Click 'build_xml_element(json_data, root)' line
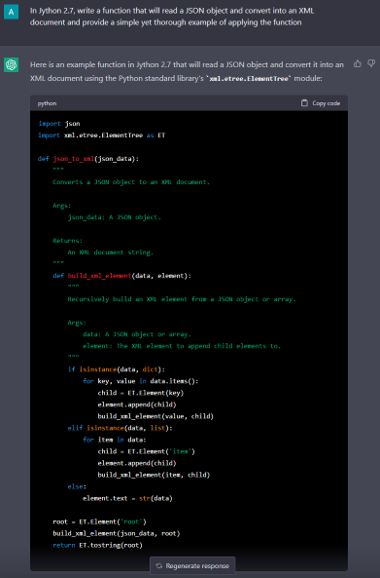380x578 pixels. [x=116, y=533]
